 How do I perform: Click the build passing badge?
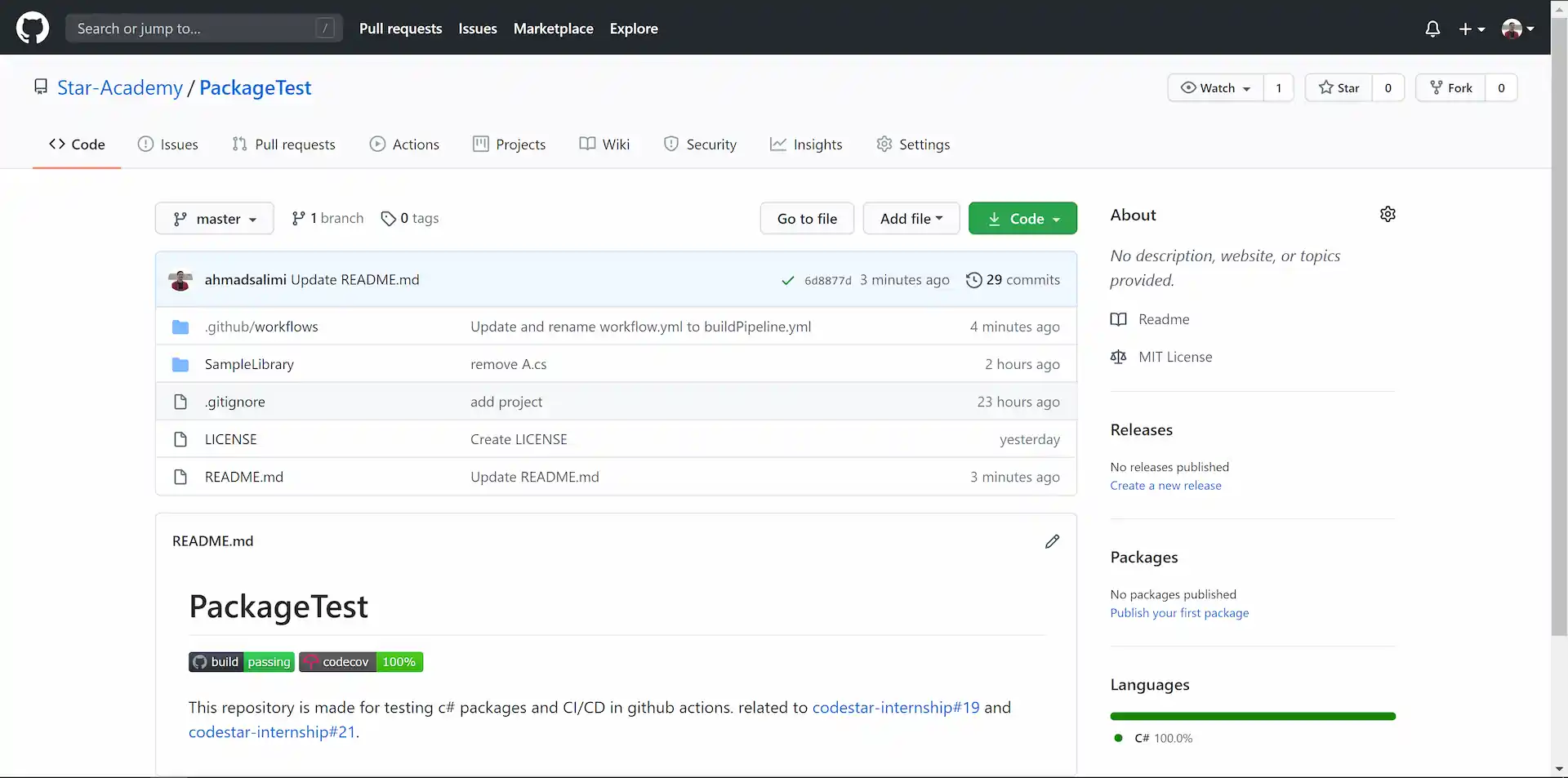coord(241,662)
